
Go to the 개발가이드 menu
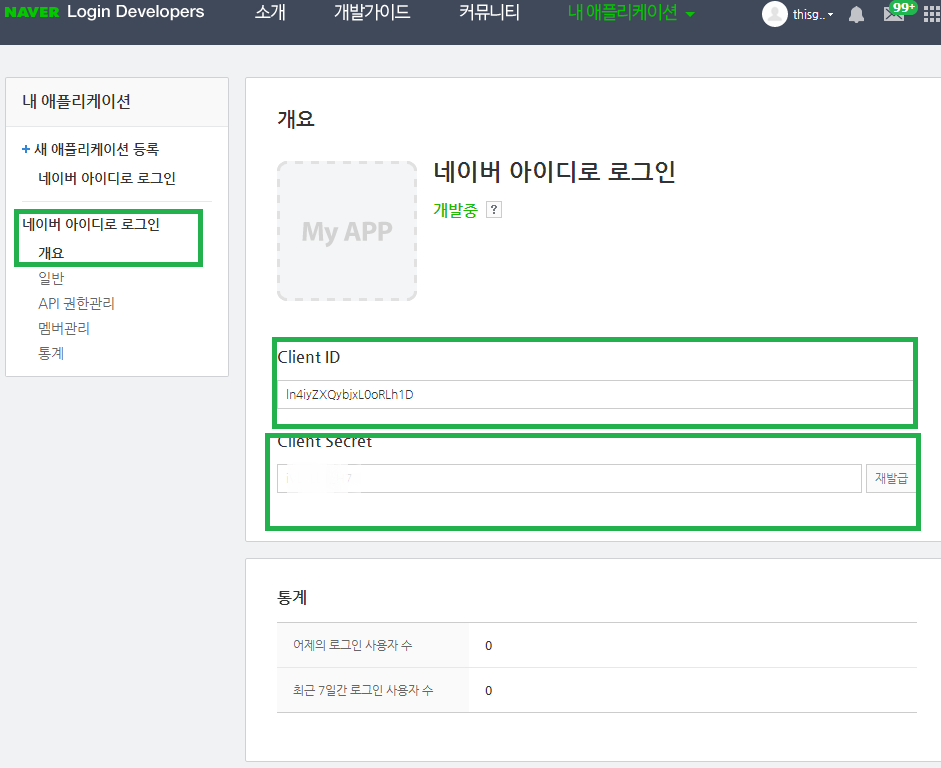[372, 13]
